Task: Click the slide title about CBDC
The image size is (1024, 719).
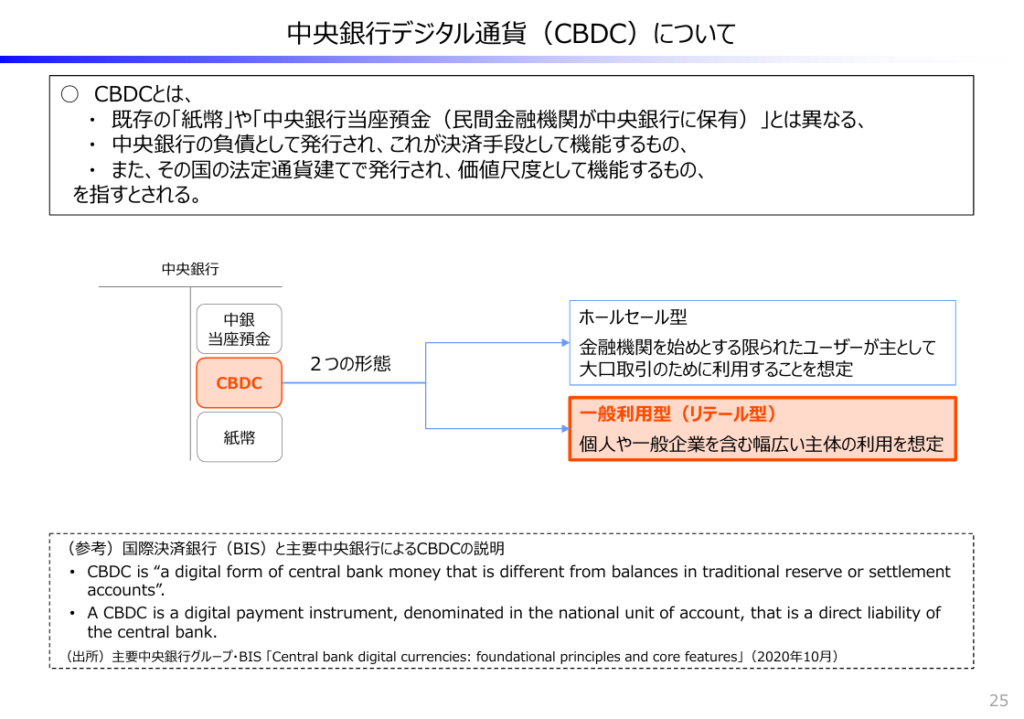Action: pyautogui.click(x=511, y=34)
